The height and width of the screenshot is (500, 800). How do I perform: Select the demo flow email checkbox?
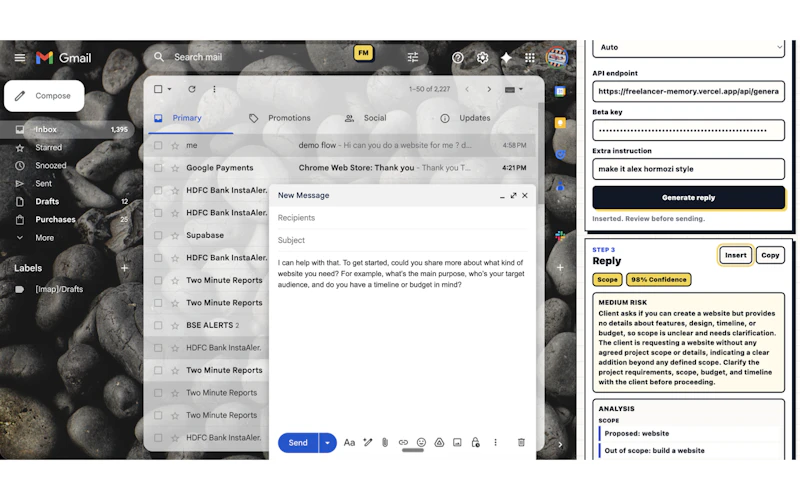pyautogui.click(x=158, y=145)
